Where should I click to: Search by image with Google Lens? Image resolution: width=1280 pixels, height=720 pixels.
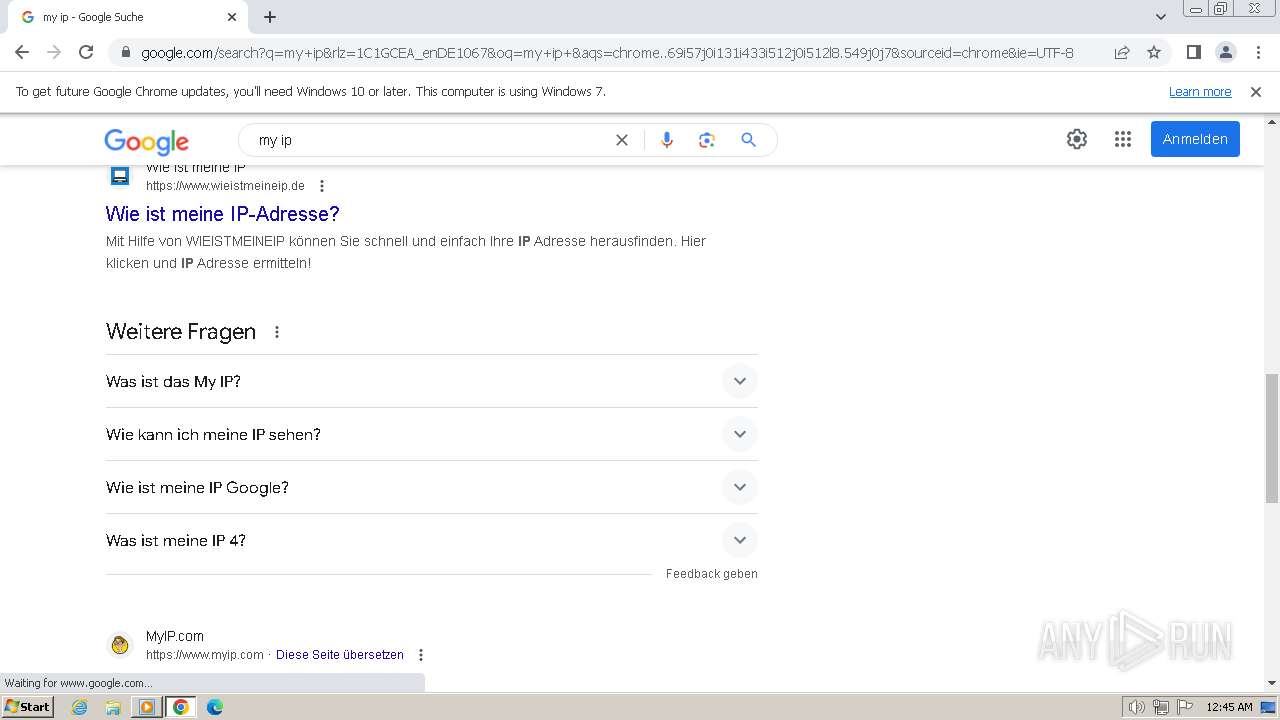pos(707,140)
